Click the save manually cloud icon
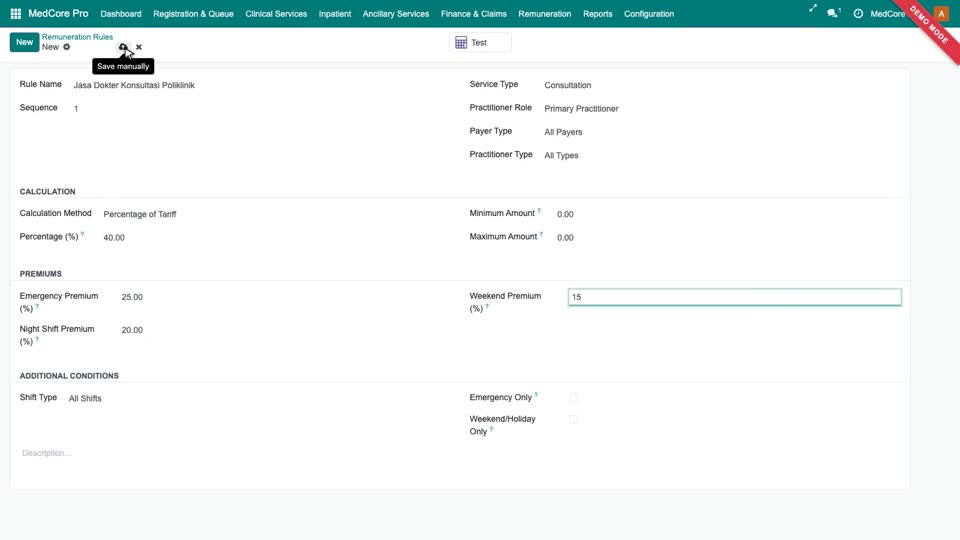The height and width of the screenshot is (540, 960). click(x=123, y=47)
